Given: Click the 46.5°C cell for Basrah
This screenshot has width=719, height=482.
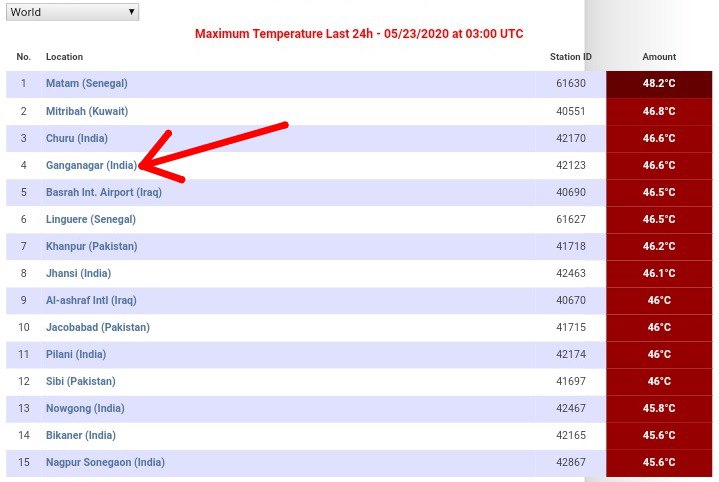Looking at the screenshot, I should click(x=659, y=193).
